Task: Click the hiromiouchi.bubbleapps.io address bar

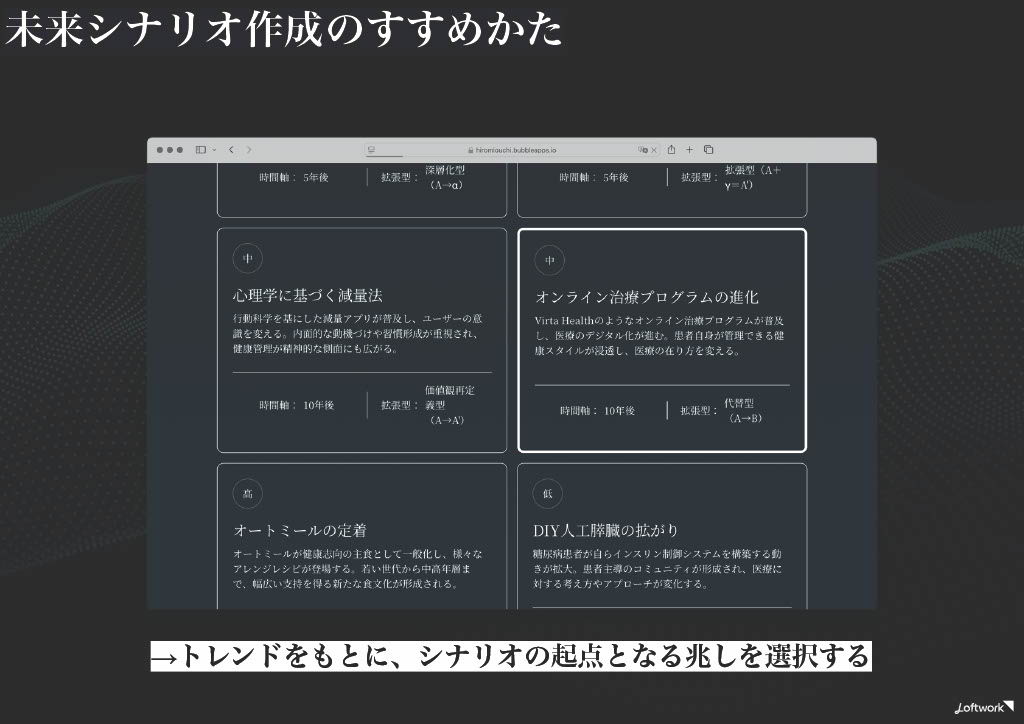Action: (x=512, y=150)
